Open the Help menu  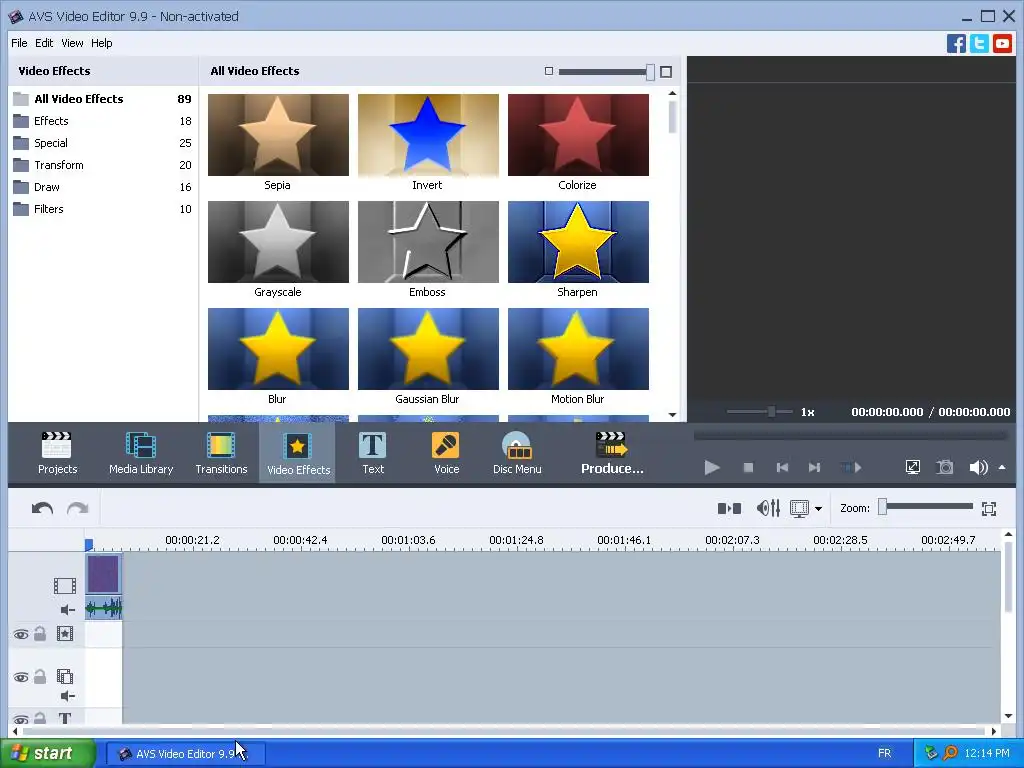101,43
